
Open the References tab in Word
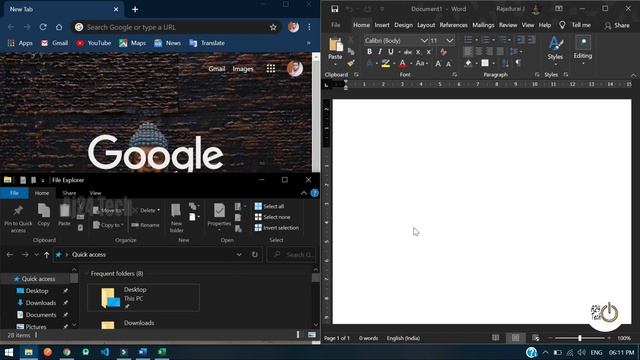[453, 25]
